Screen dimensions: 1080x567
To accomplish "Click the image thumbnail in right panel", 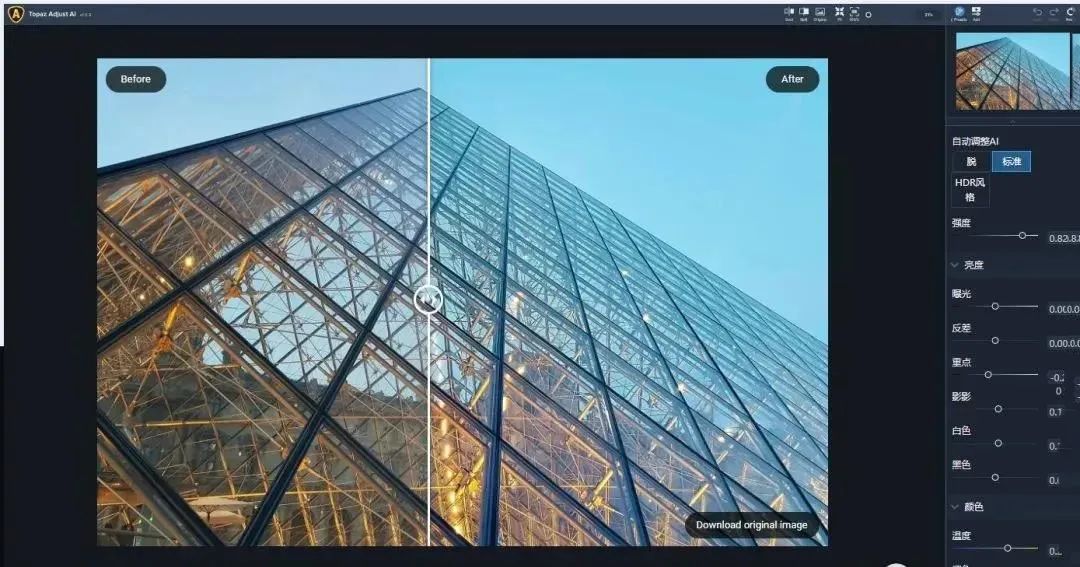I will tap(1013, 71).
